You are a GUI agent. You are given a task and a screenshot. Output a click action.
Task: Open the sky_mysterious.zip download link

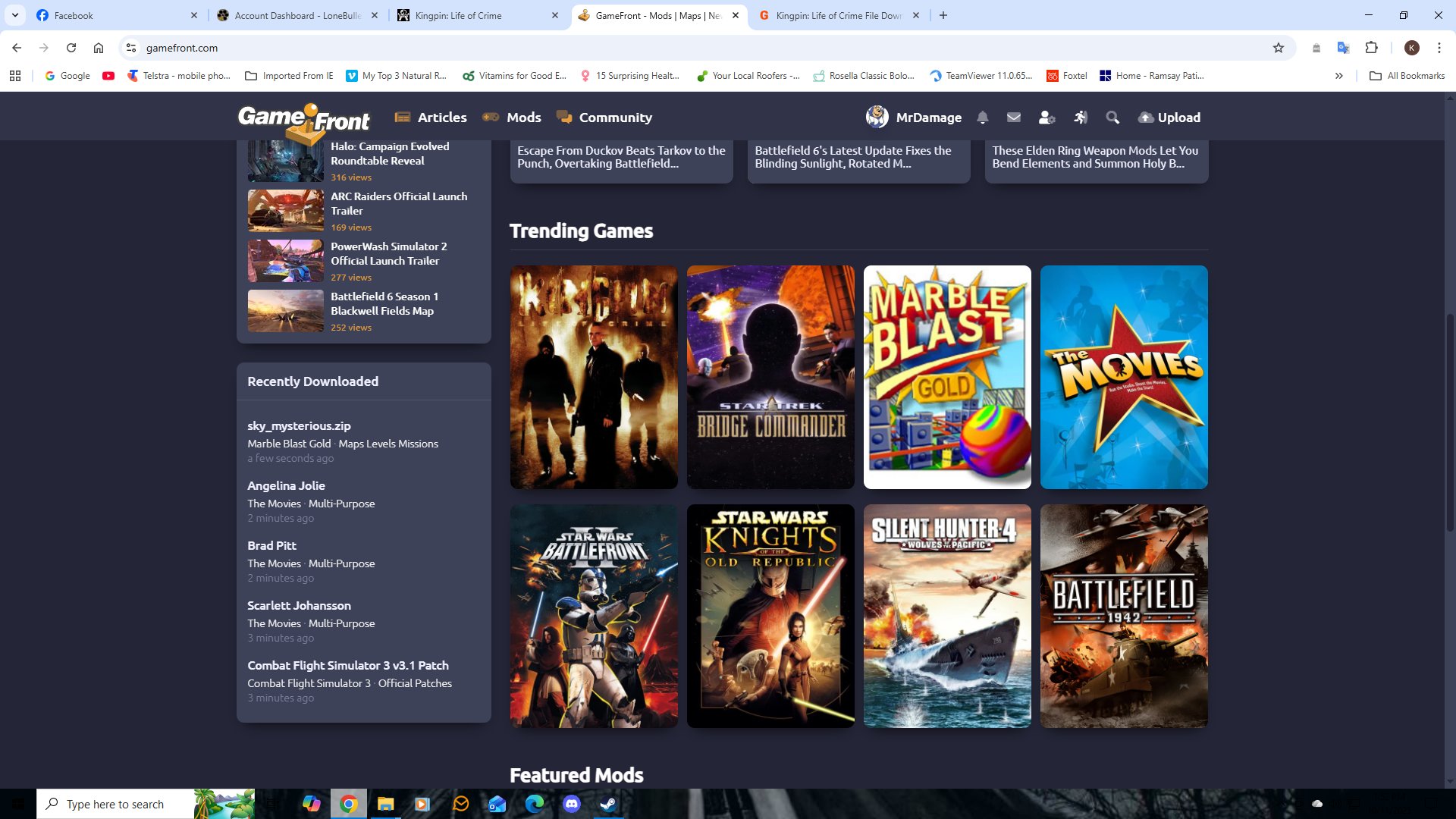[x=299, y=425]
